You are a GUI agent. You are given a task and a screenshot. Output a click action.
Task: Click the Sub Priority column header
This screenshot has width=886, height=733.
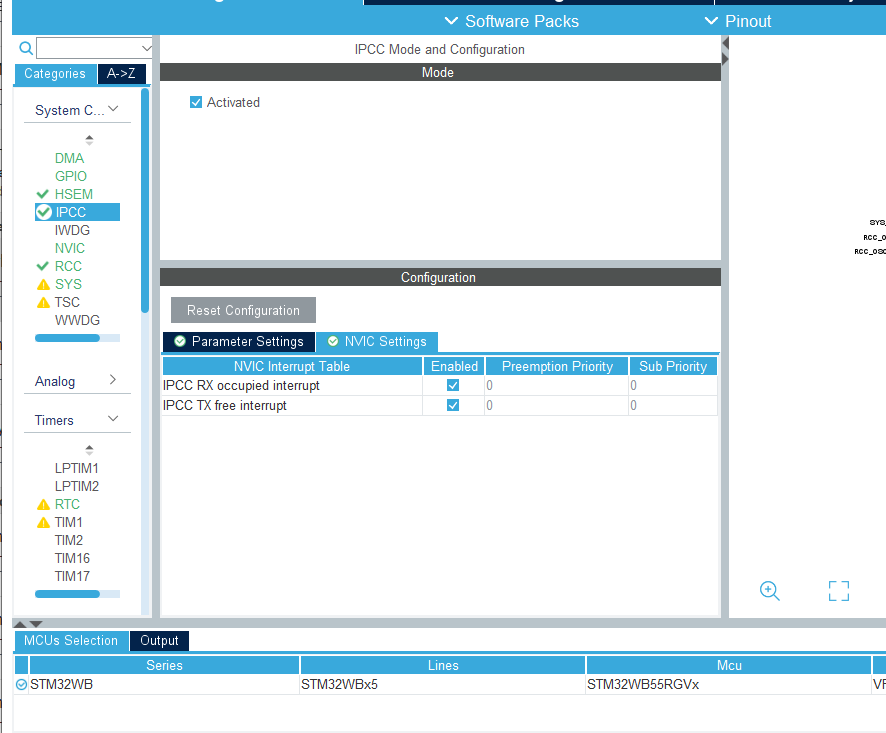673,366
